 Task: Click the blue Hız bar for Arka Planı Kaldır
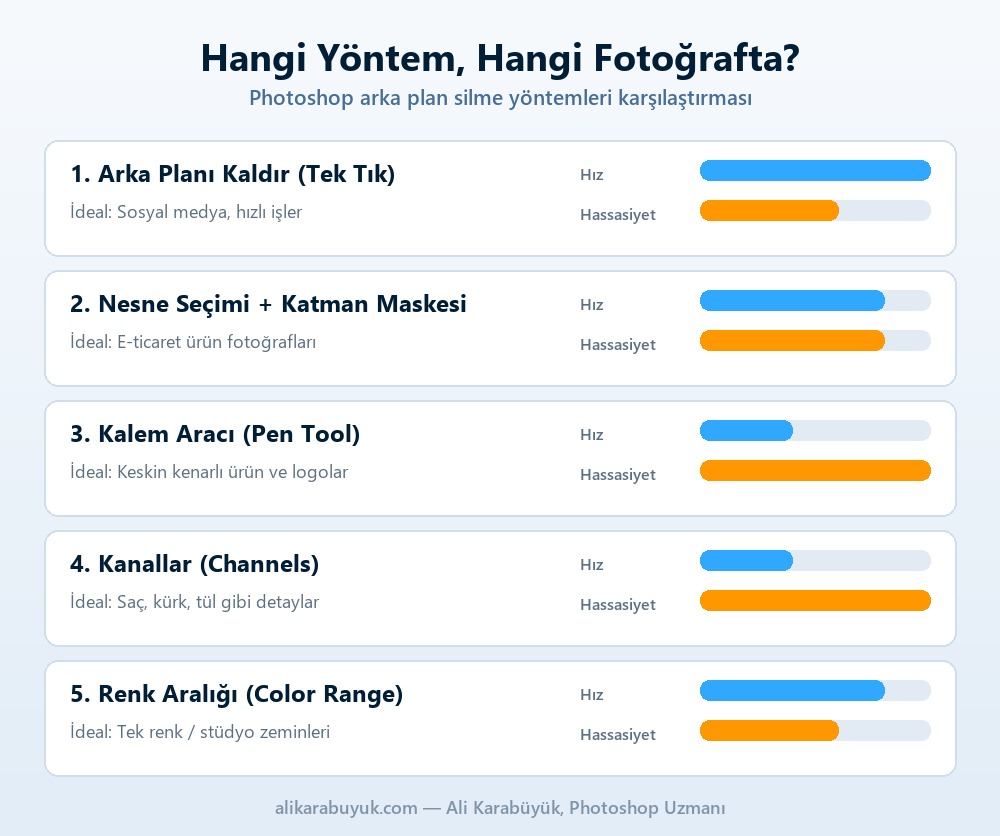(815, 170)
